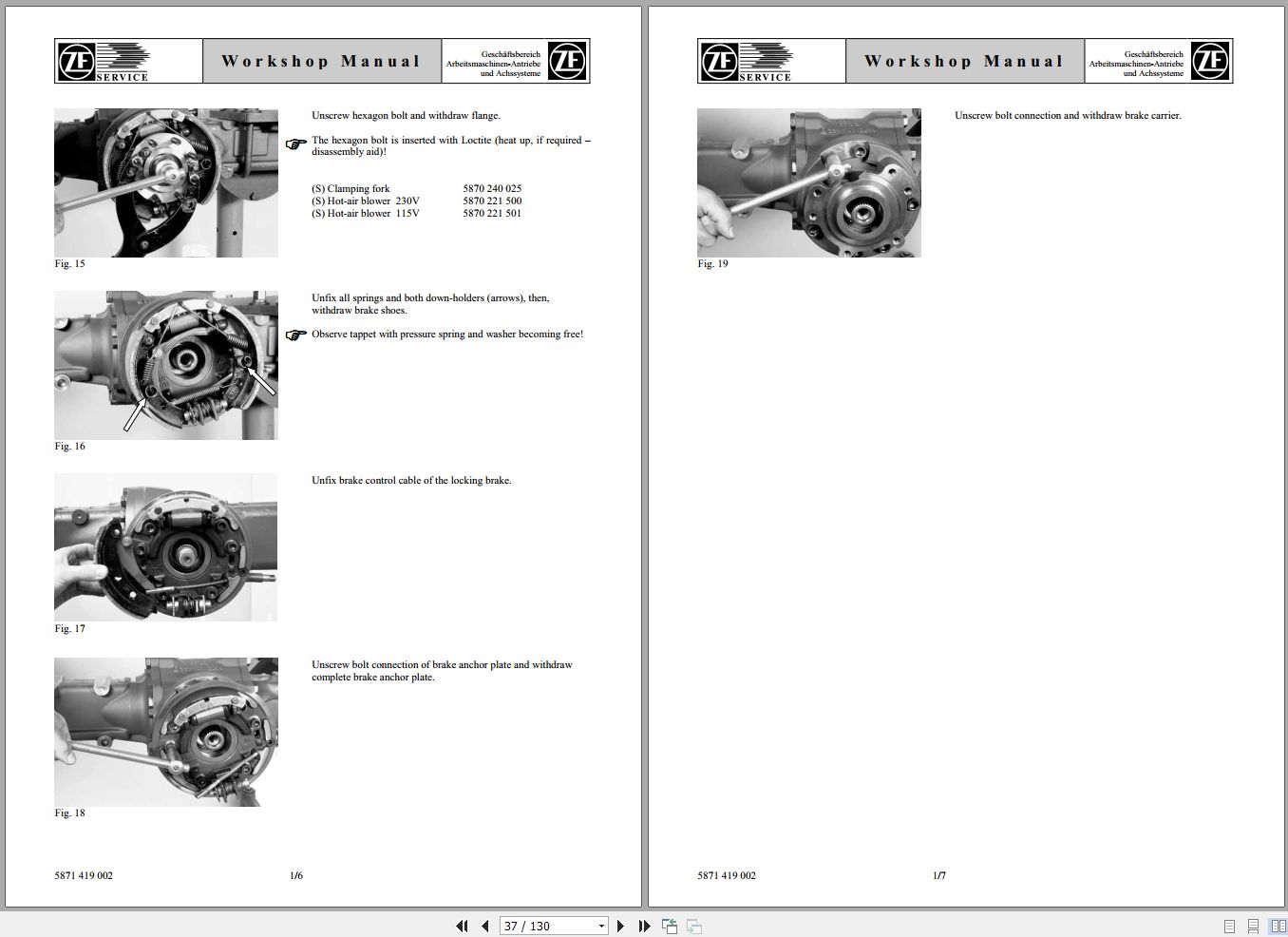Screen dimensions: 1288x937
Task: Jump to the last page
Action: click(644, 926)
